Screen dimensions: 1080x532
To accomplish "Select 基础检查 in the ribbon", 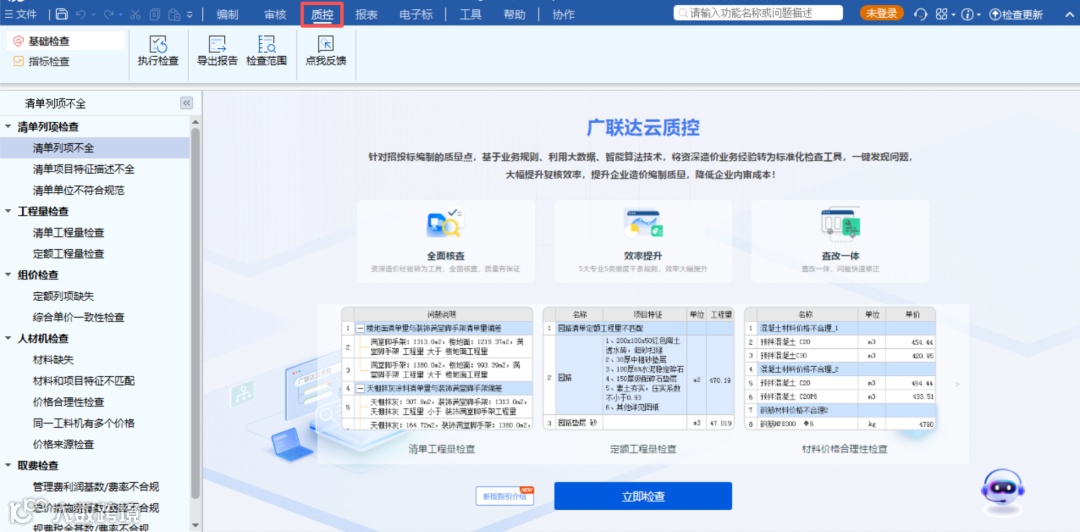I will coord(66,41).
